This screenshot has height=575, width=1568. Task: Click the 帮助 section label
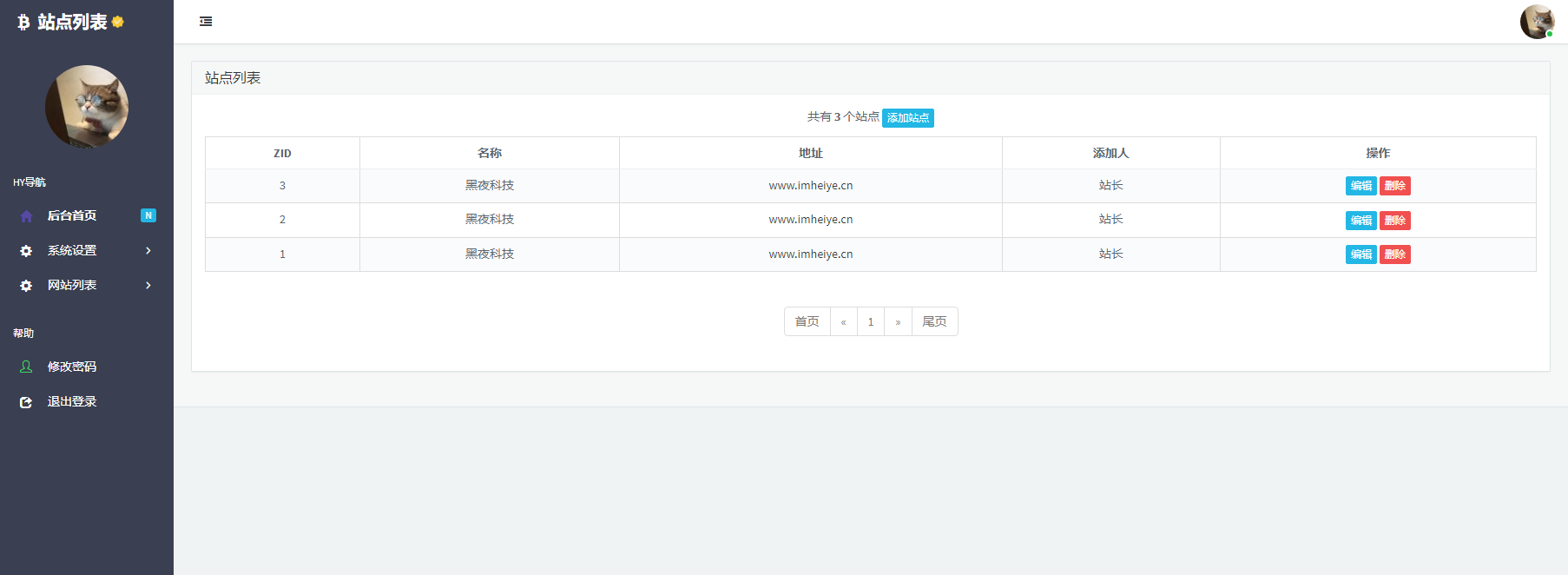(x=23, y=334)
